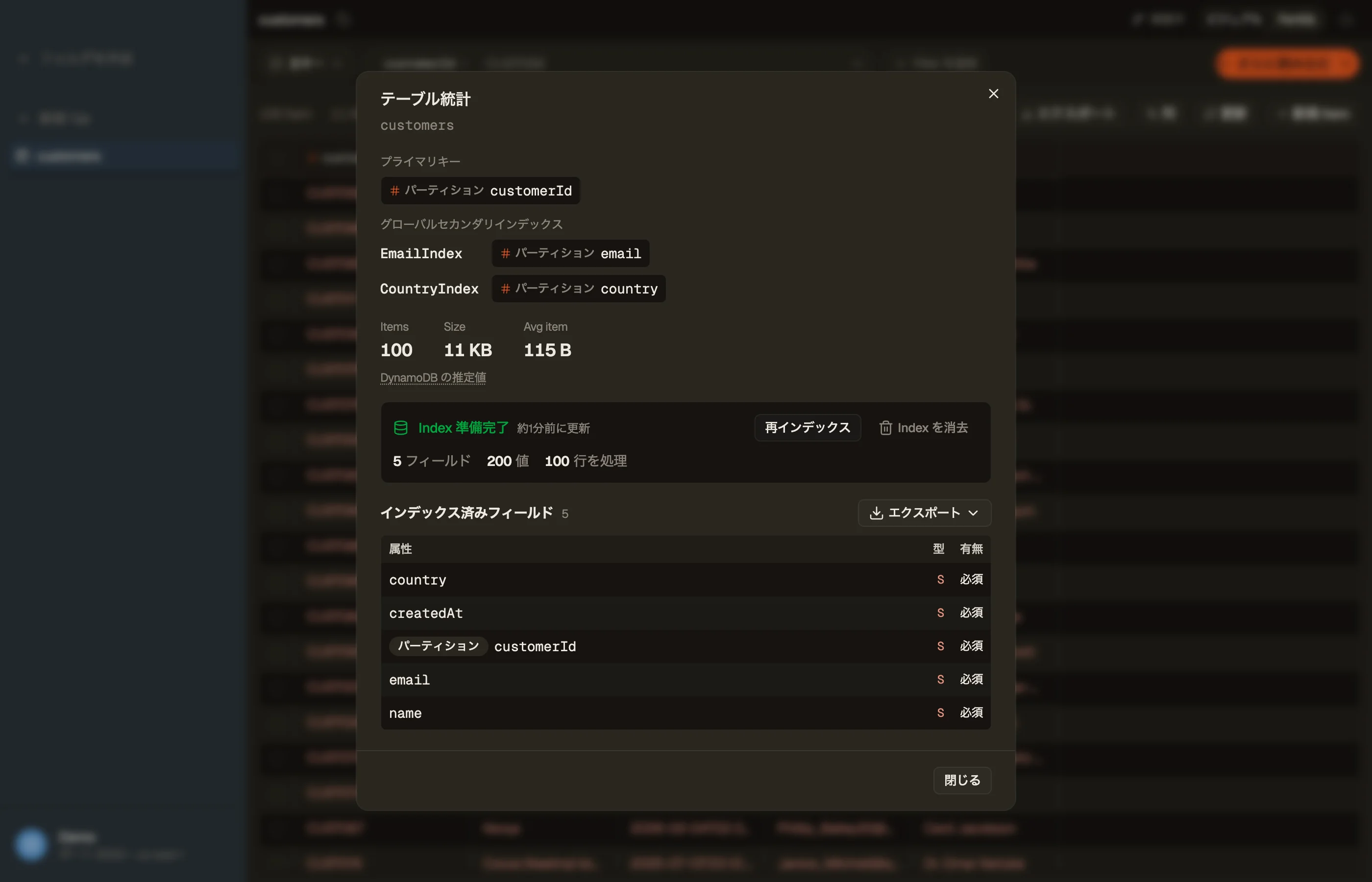Click the name row in the indexed fields table
The image size is (1372, 882).
tap(686, 713)
